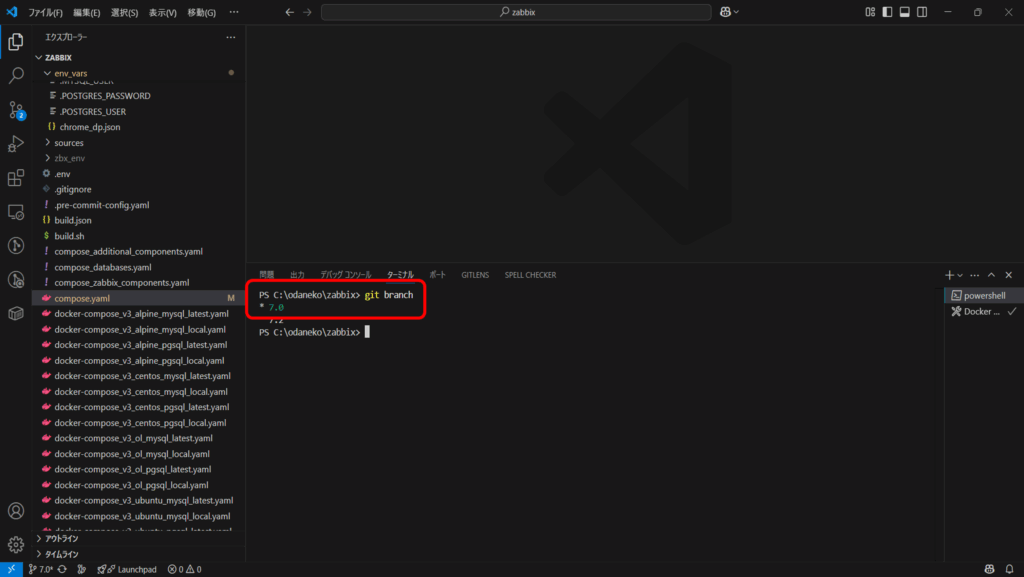The width and height of the screenshot is (1024, 577).
Task: Open the ファイル(F) menu
Action: 45,12
